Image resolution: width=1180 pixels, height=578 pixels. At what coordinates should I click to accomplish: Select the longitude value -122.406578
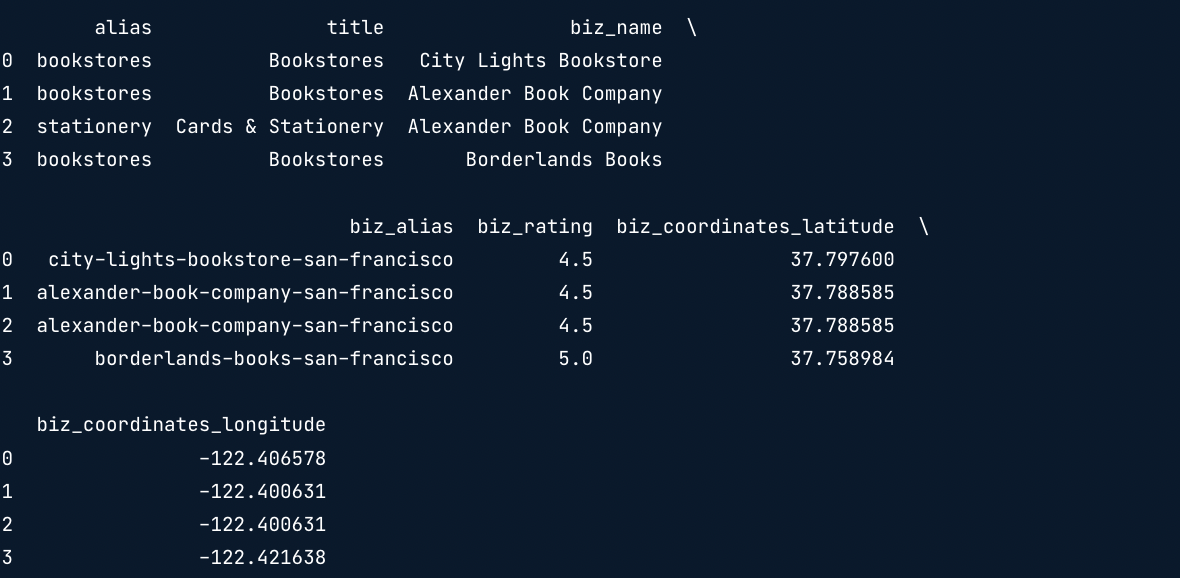click(x=262, y=459)
